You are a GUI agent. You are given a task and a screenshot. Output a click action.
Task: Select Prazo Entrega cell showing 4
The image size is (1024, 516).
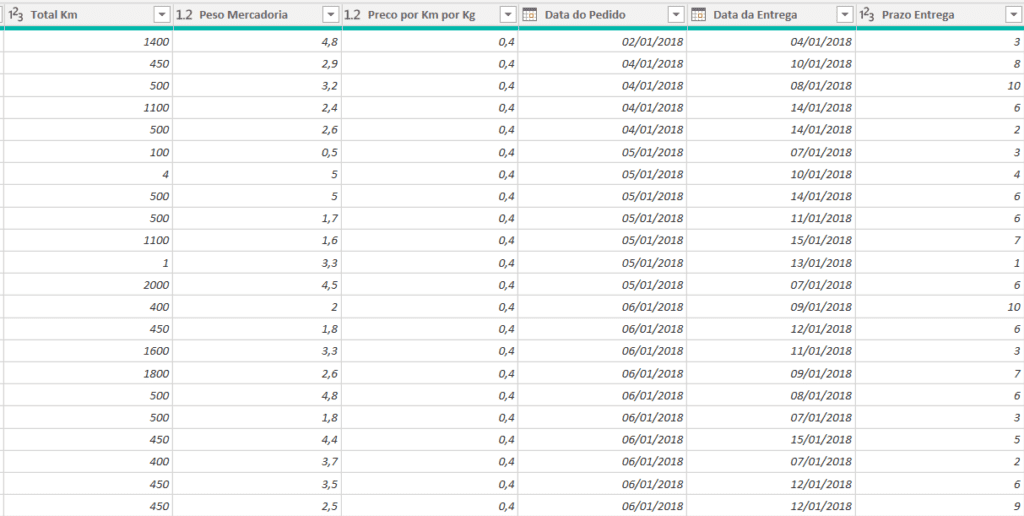[x=940, y=174]
